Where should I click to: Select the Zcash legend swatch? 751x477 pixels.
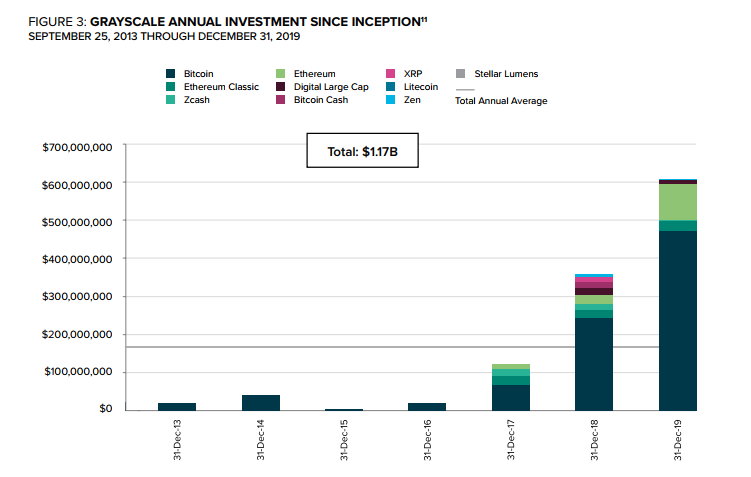tap(172, 100)
